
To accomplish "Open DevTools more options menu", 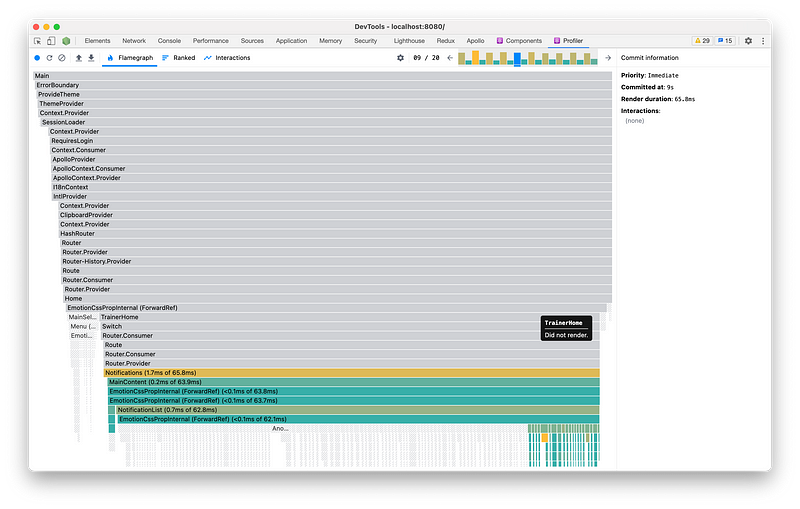I will (x=762, y=41).
